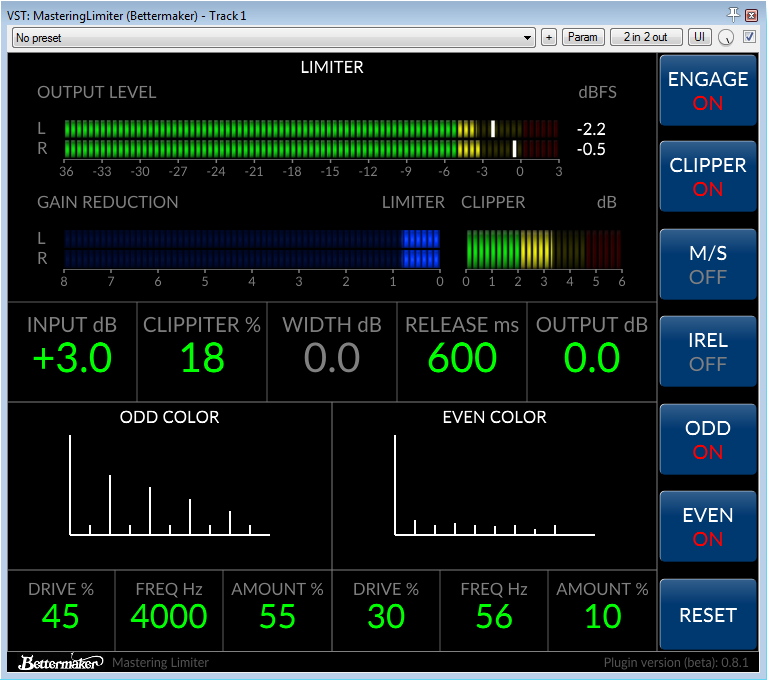This screenshot has width=767, height=680.
Task: Toggle the ENGAGE switch off
Action: (708, 91)
